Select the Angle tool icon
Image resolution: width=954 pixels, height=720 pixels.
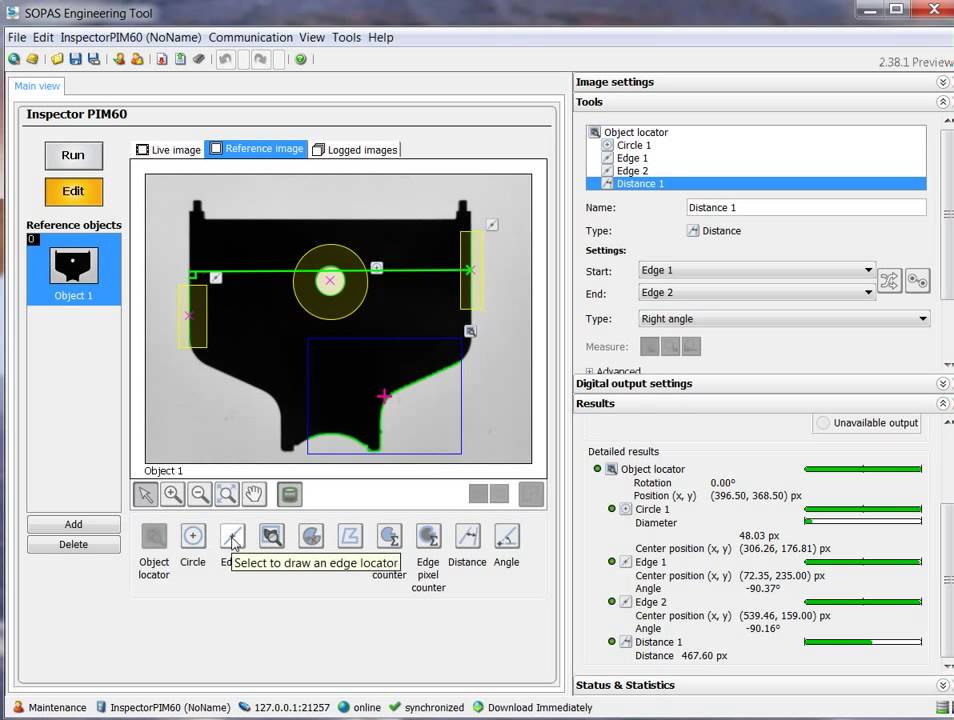point(507,536)
